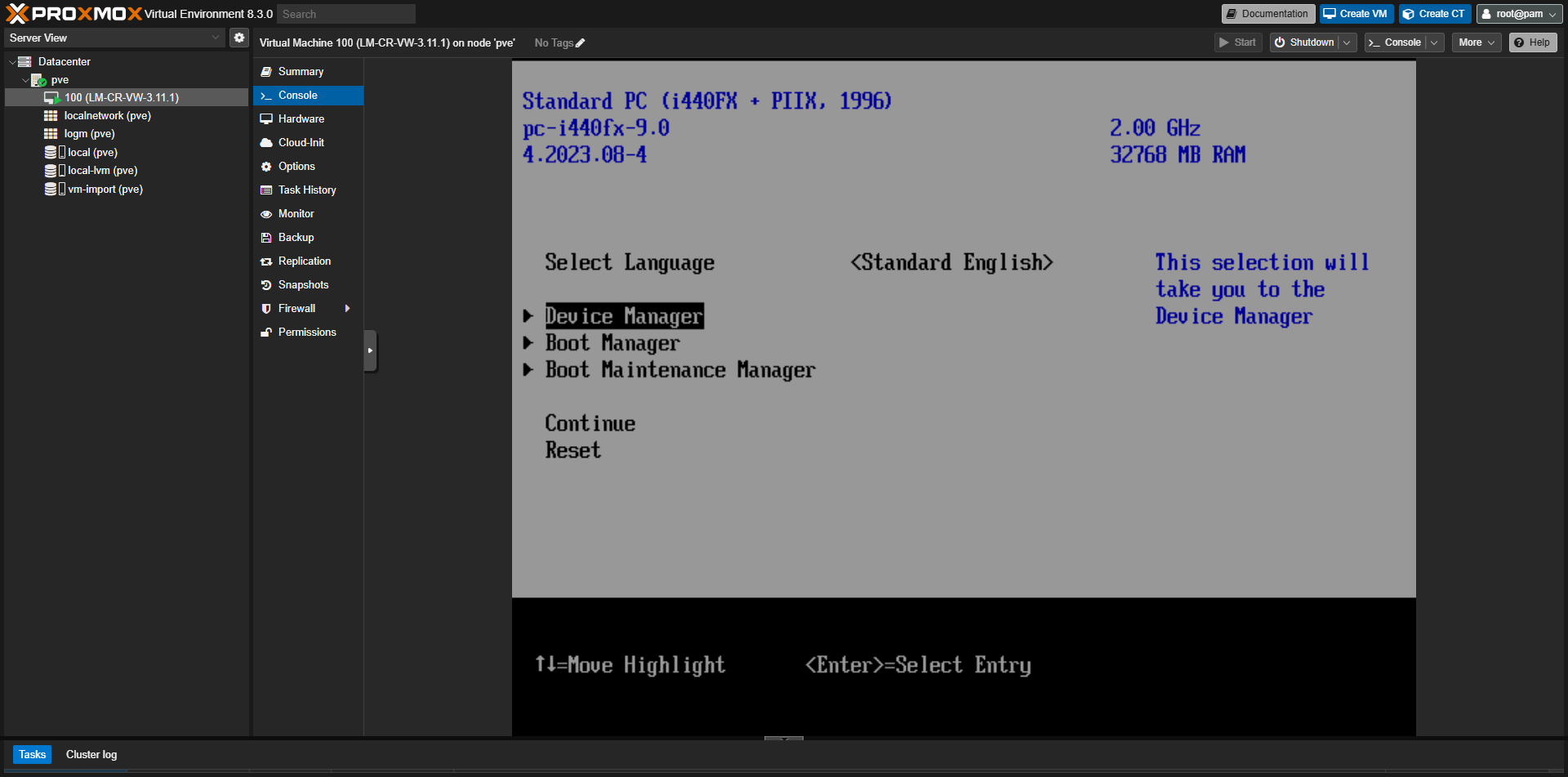The image size is (1568, 777).
Task: Open Snapshots via its icon
Action: click(x=267, y=284)
